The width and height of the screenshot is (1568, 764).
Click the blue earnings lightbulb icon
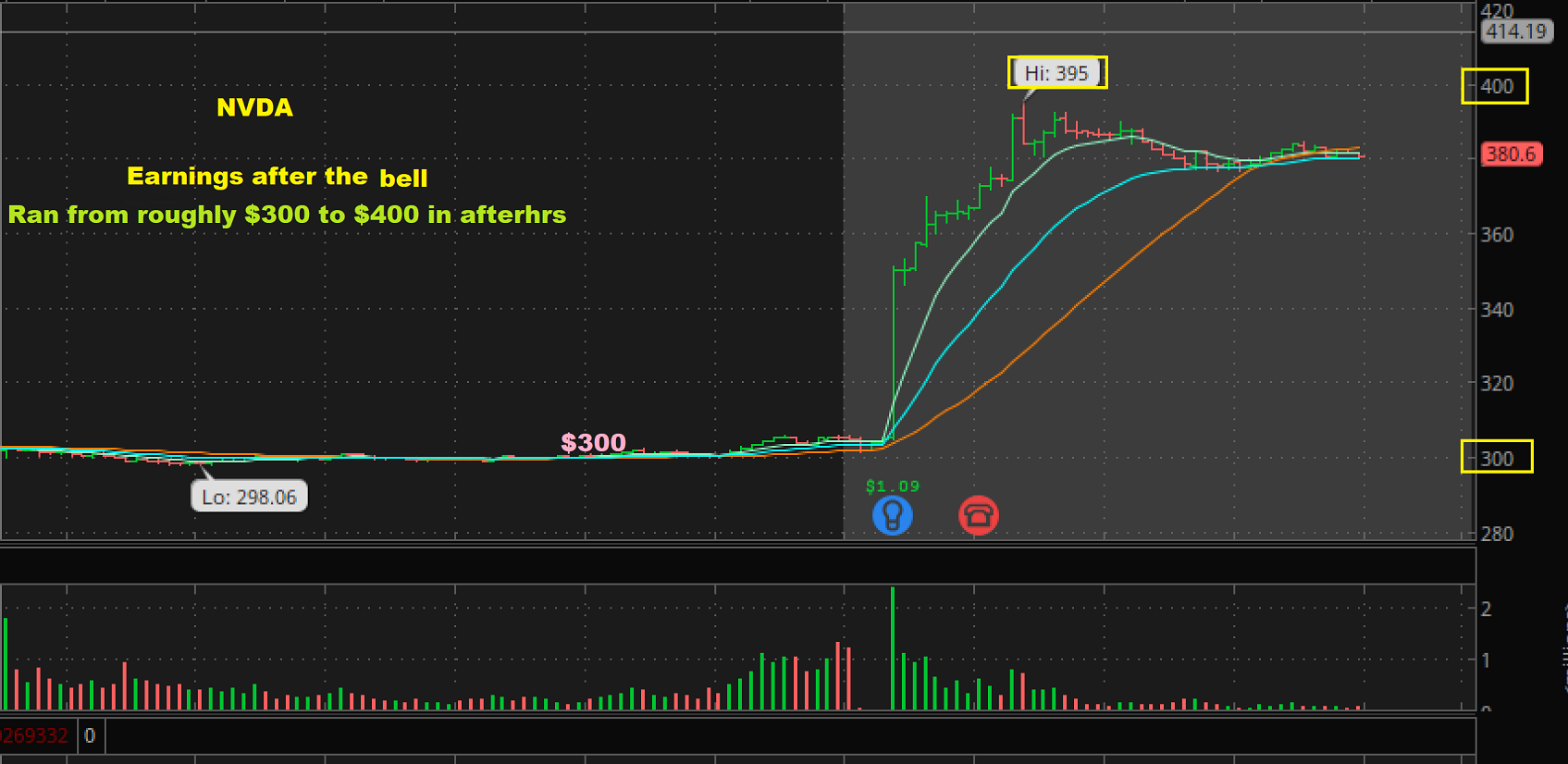point(893,515)
